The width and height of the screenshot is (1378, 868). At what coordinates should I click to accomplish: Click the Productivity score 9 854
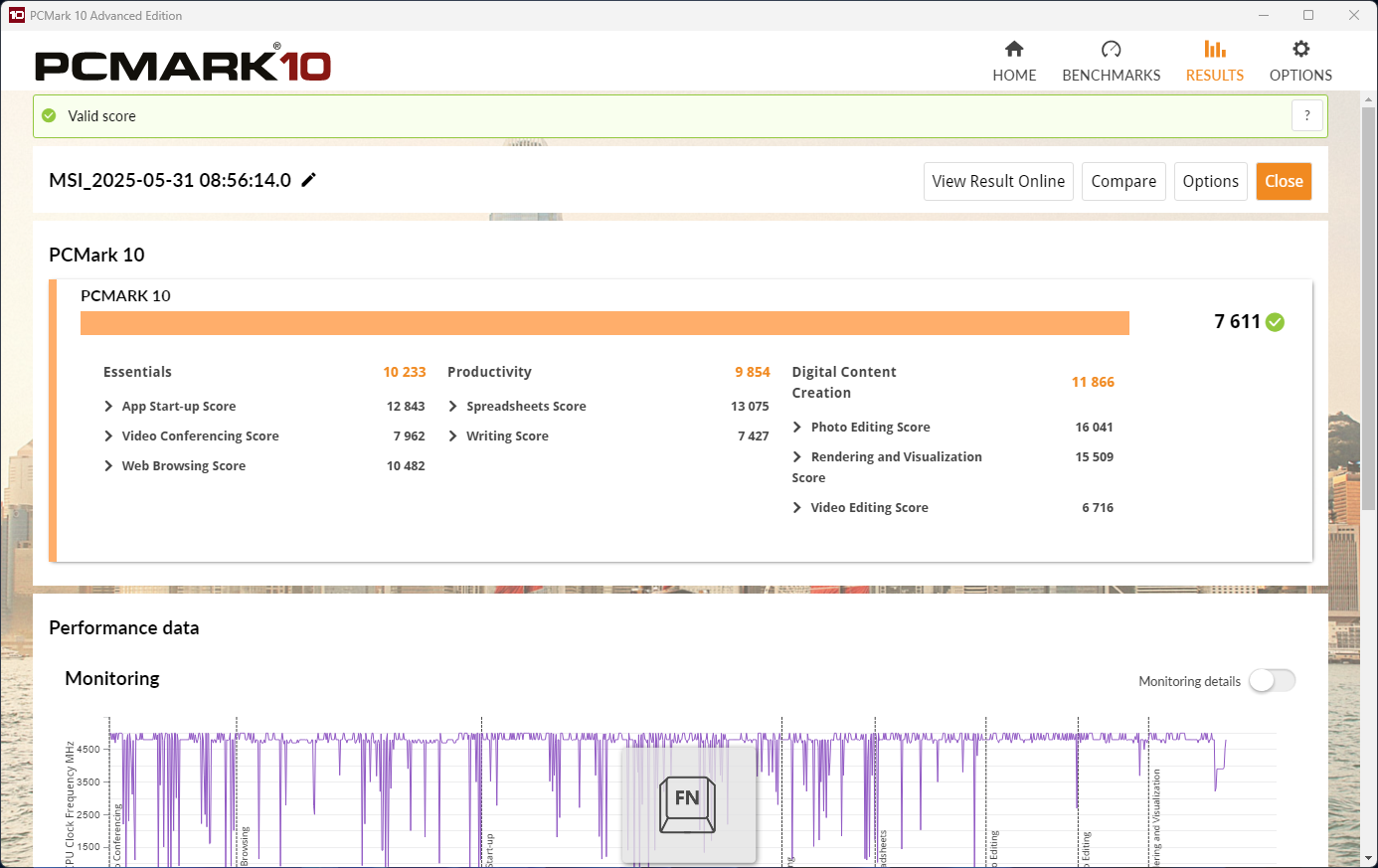pos(753,372)
